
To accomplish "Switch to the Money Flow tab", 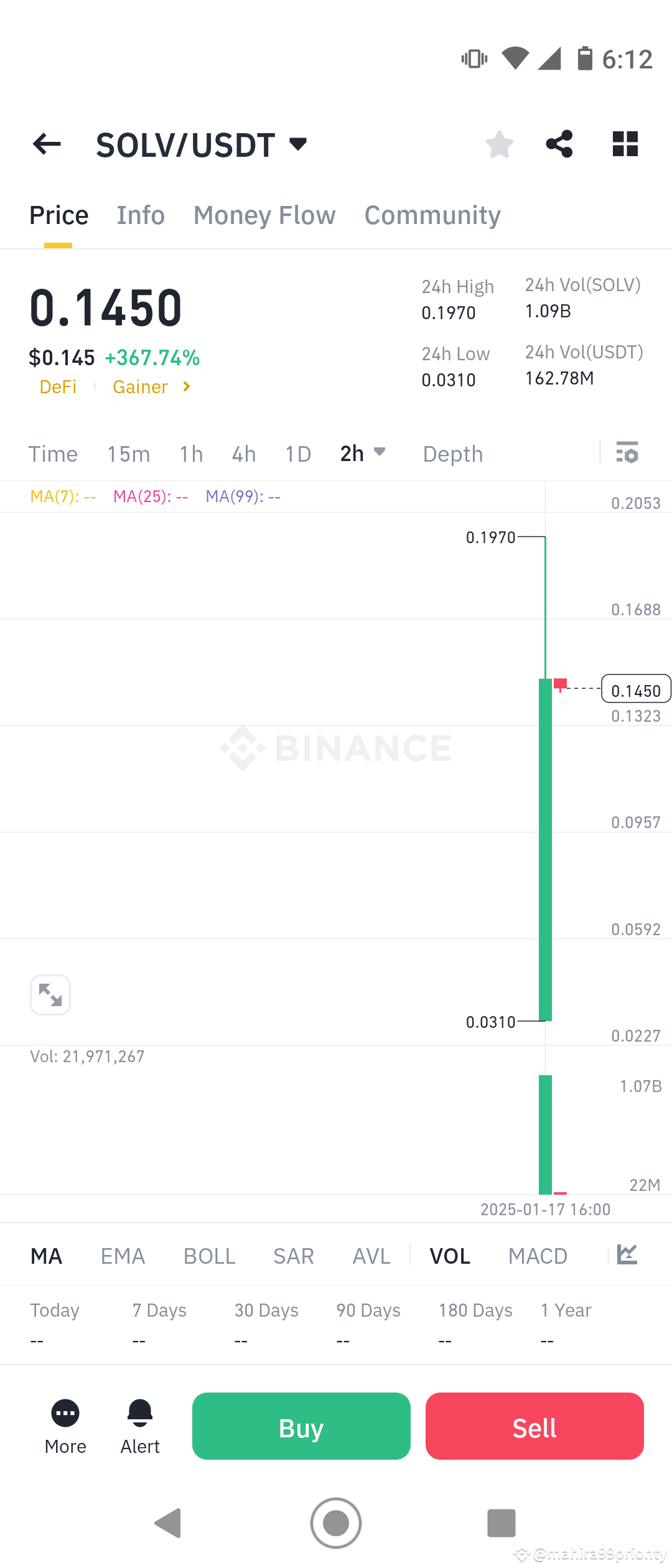I will [x=264, y=215].
